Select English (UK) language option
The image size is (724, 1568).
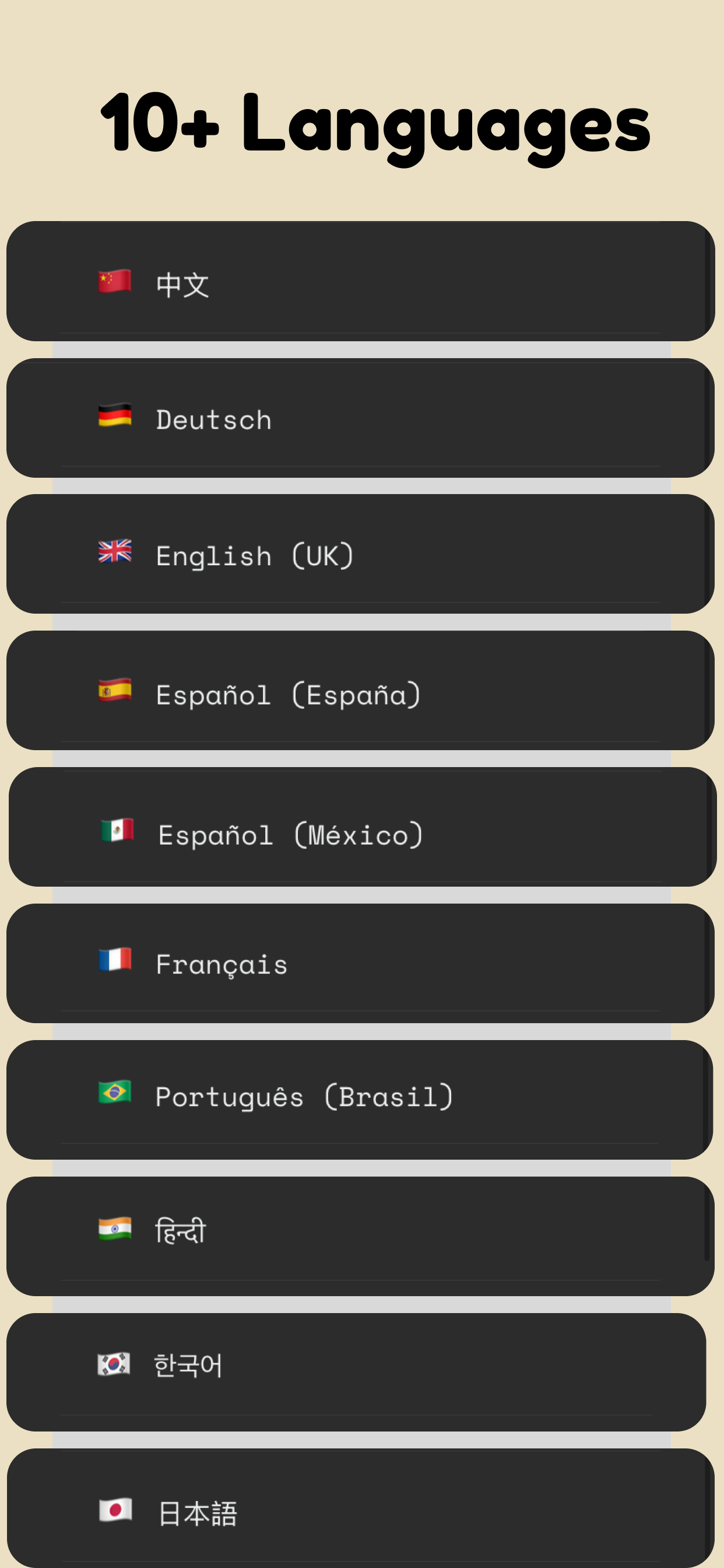point(360,554)
